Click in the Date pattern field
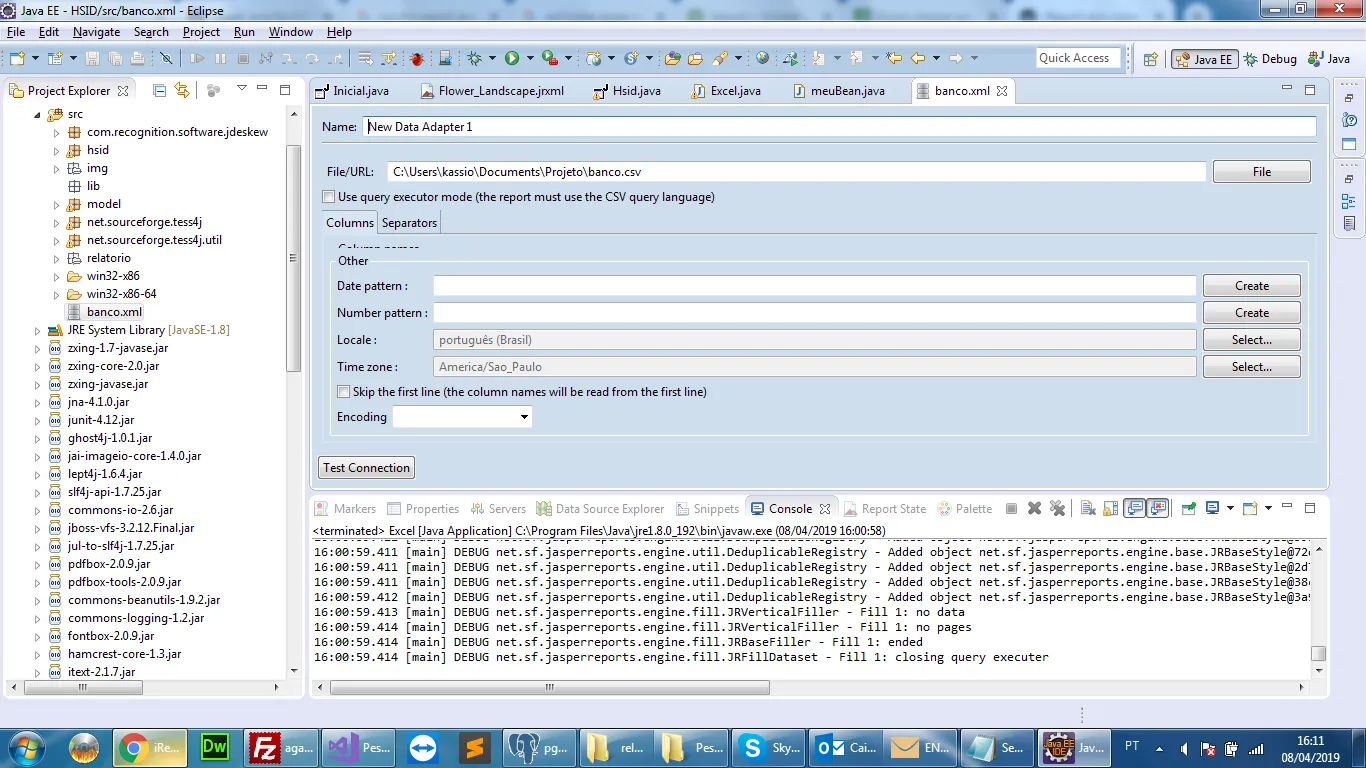The width and height of the screenshot is (1366, 768). point(814,286)
